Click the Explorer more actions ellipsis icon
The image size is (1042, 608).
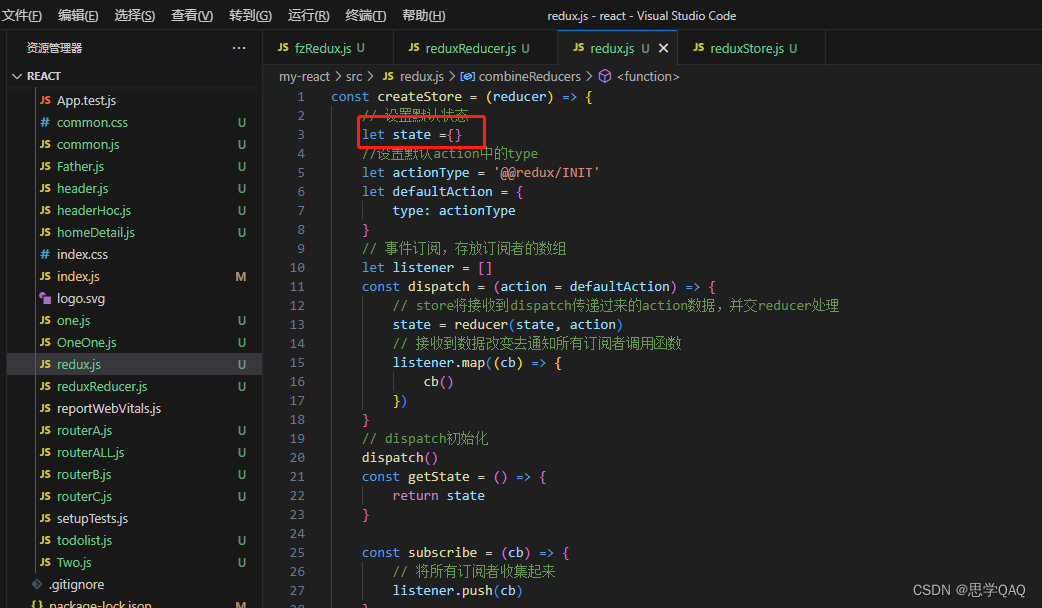click(239, 47)
